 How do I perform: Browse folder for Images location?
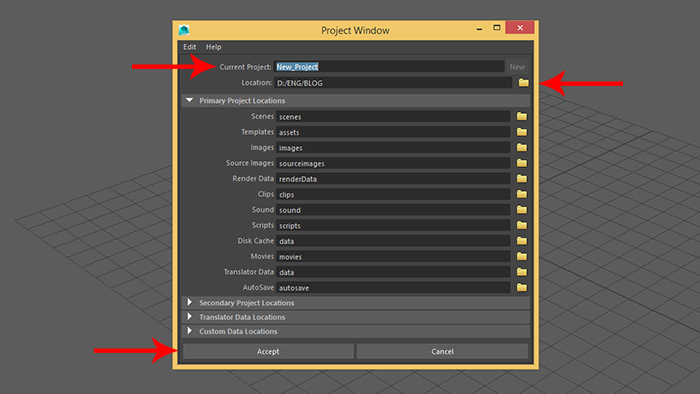click(521, 148)
